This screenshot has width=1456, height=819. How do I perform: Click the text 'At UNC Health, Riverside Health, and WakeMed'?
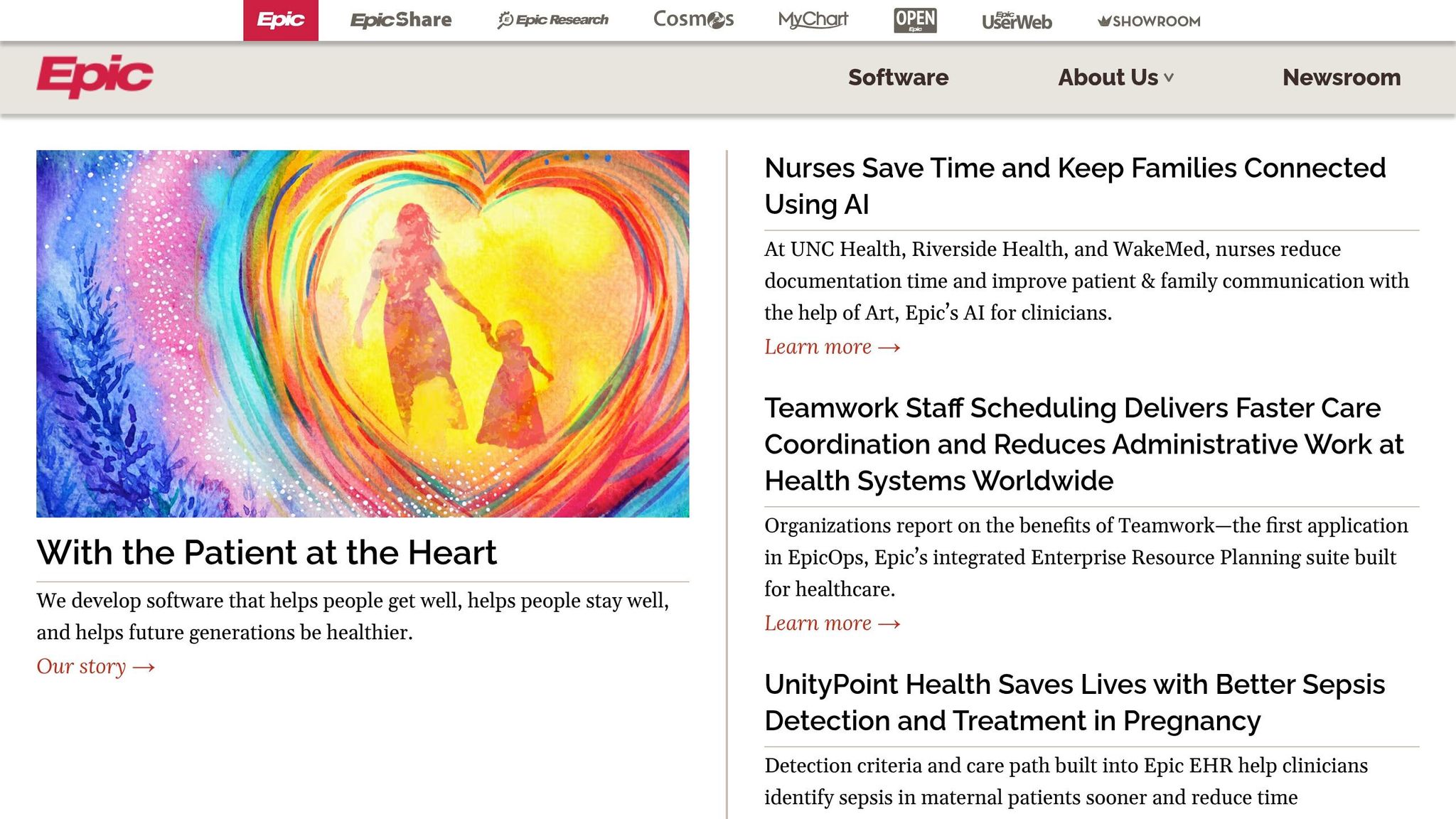[987, 249]
